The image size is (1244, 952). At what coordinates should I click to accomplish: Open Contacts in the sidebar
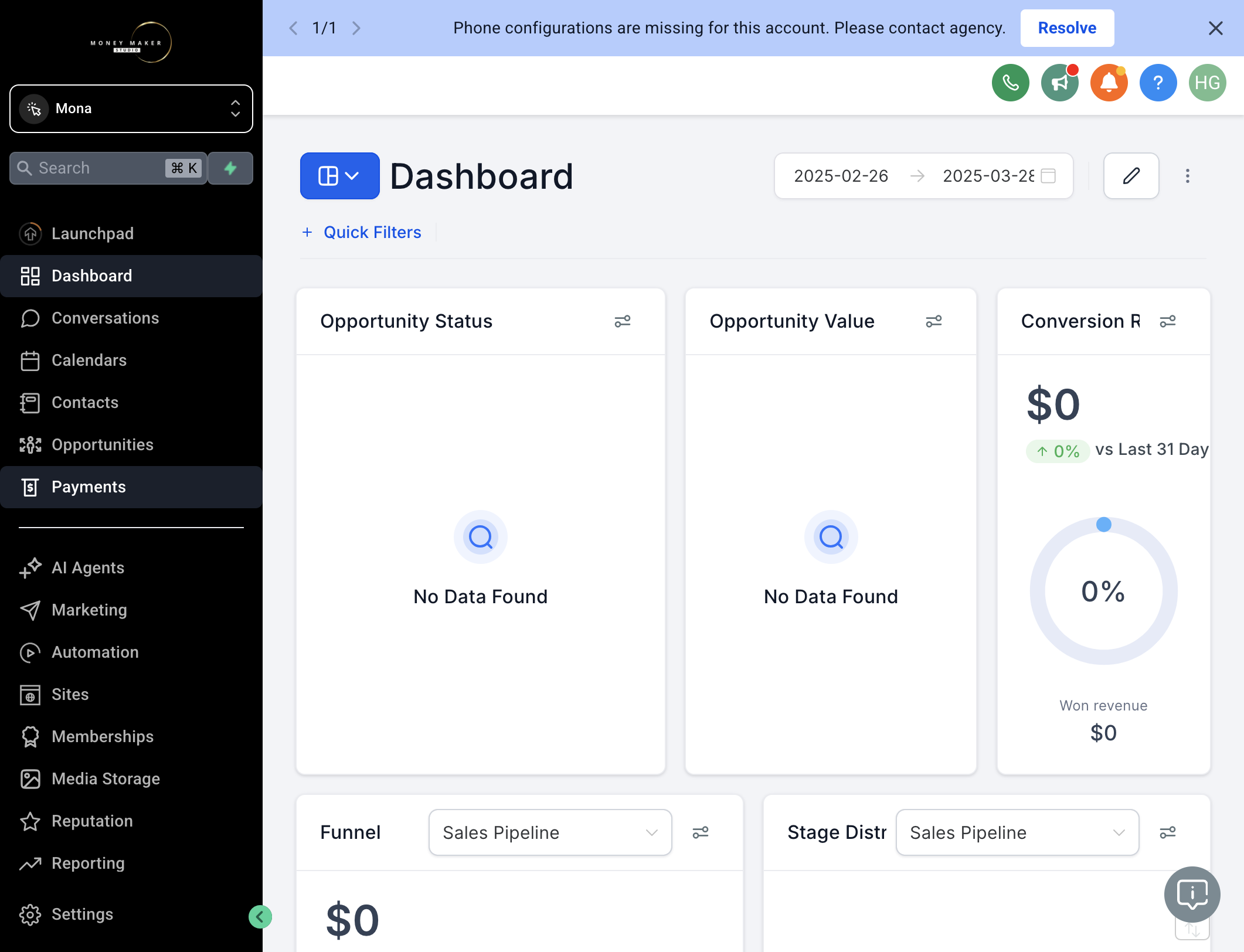(x=131, y=402)
